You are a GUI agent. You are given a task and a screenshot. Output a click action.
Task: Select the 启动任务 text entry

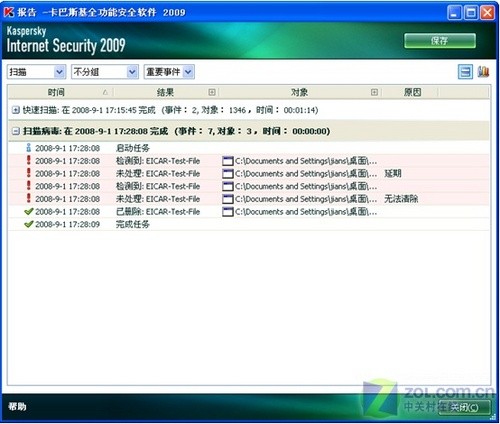coord(133,148)
